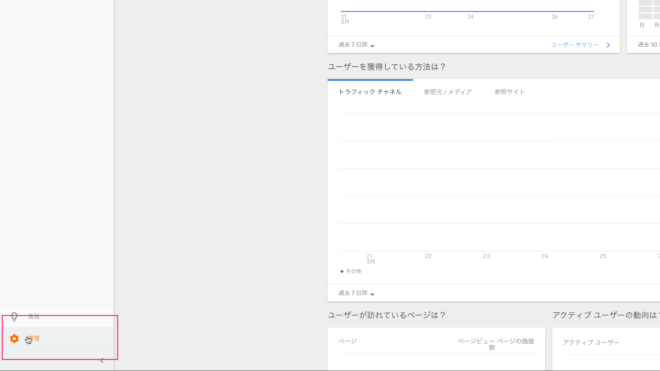Select the トラフィック チャネル tab
660x371 pixels.
pos(370,92)
